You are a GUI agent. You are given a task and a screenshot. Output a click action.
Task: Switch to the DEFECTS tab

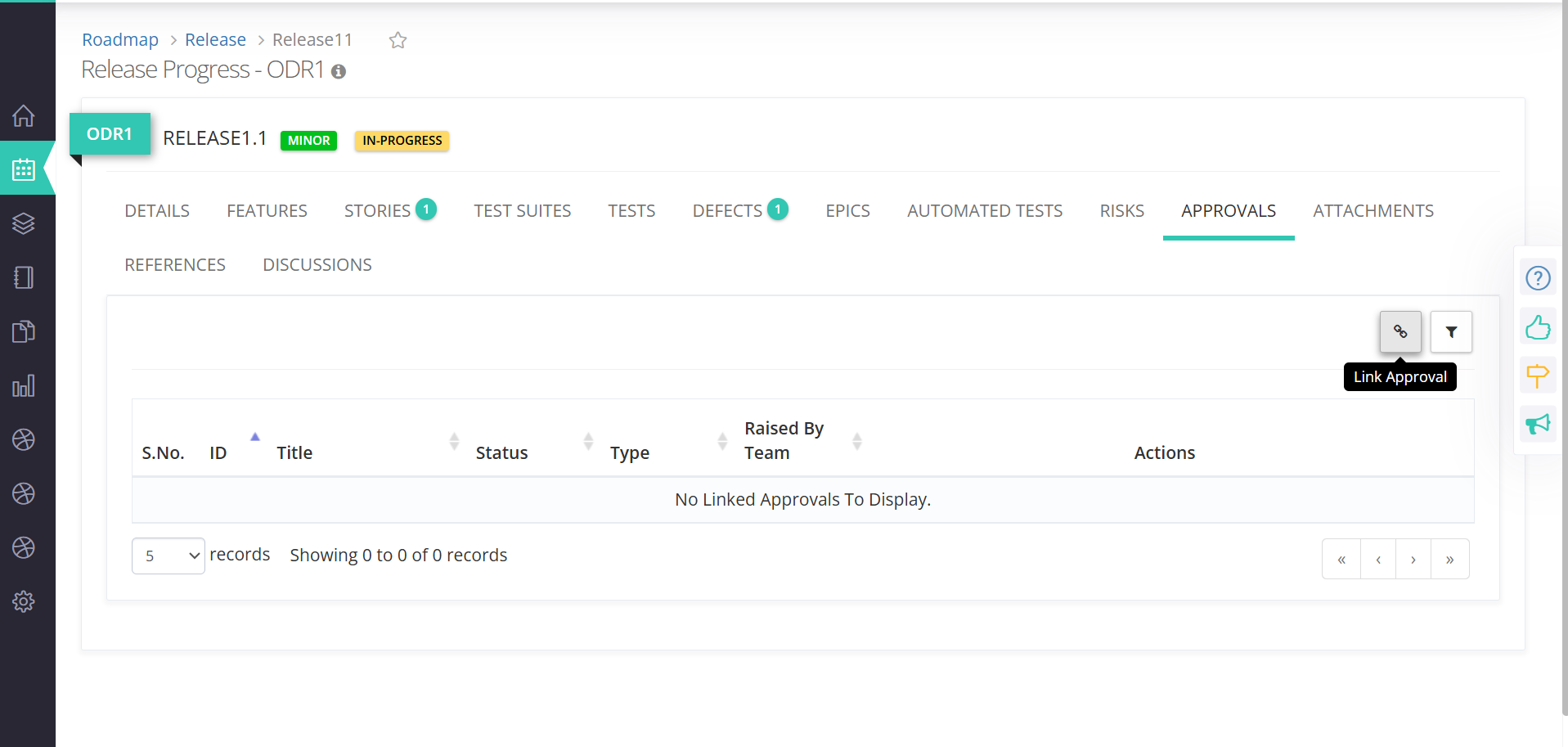[x=727, y=211]
